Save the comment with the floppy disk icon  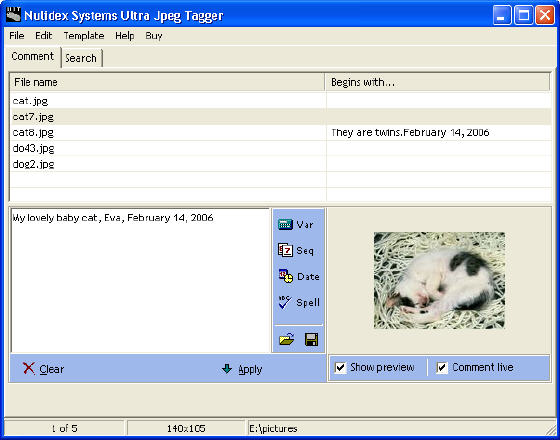point(311,339)
